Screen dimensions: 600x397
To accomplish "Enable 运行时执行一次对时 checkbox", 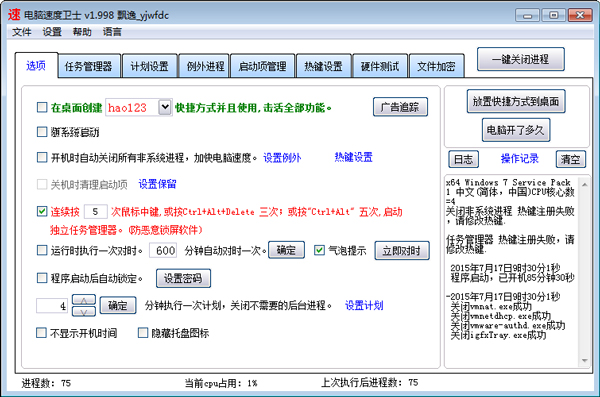I will [x=42, y=250].
